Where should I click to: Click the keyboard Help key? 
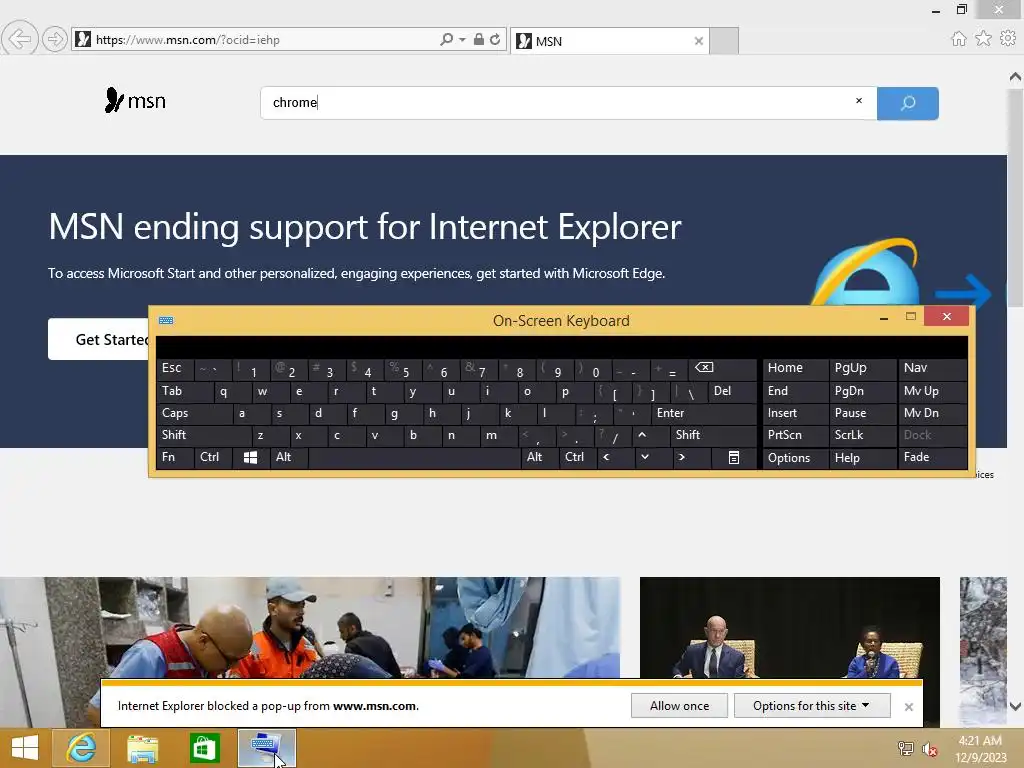click(x=862, y=457)
